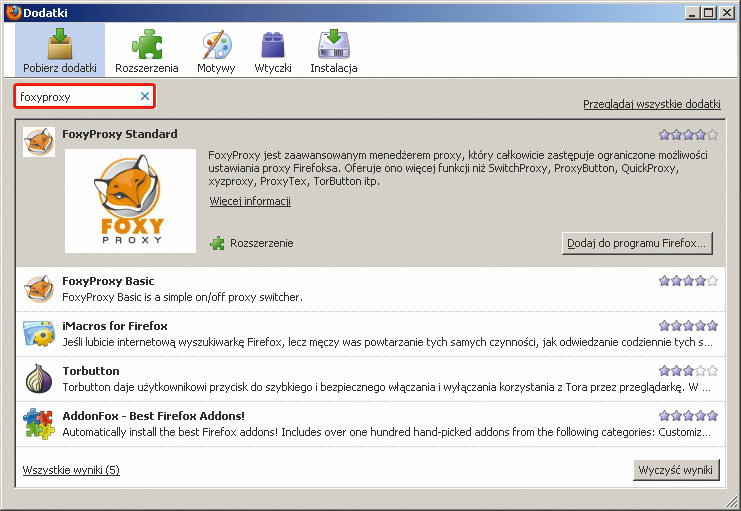Viewport: 741px width, 511px height.
Task: Select the Wtyczki plugins tab
Action: [272, 51]
